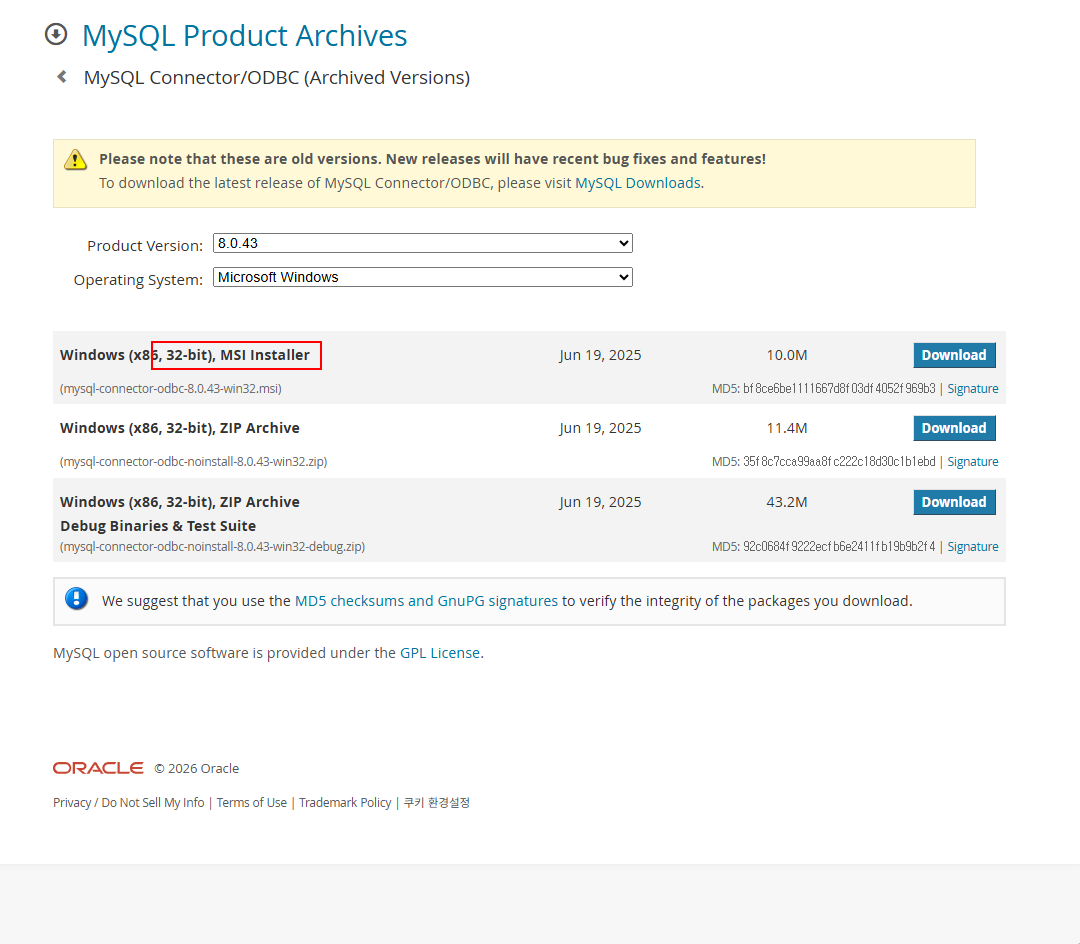Open the Operating System dropdown
The image size is (1080, 944).
422,277
